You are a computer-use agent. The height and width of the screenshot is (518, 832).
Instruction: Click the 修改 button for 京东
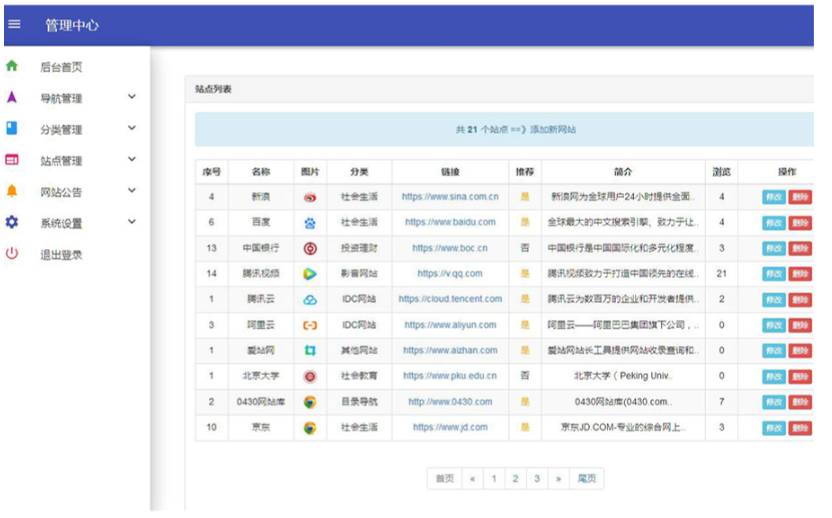pyautogui.click(x=774, y=428)
